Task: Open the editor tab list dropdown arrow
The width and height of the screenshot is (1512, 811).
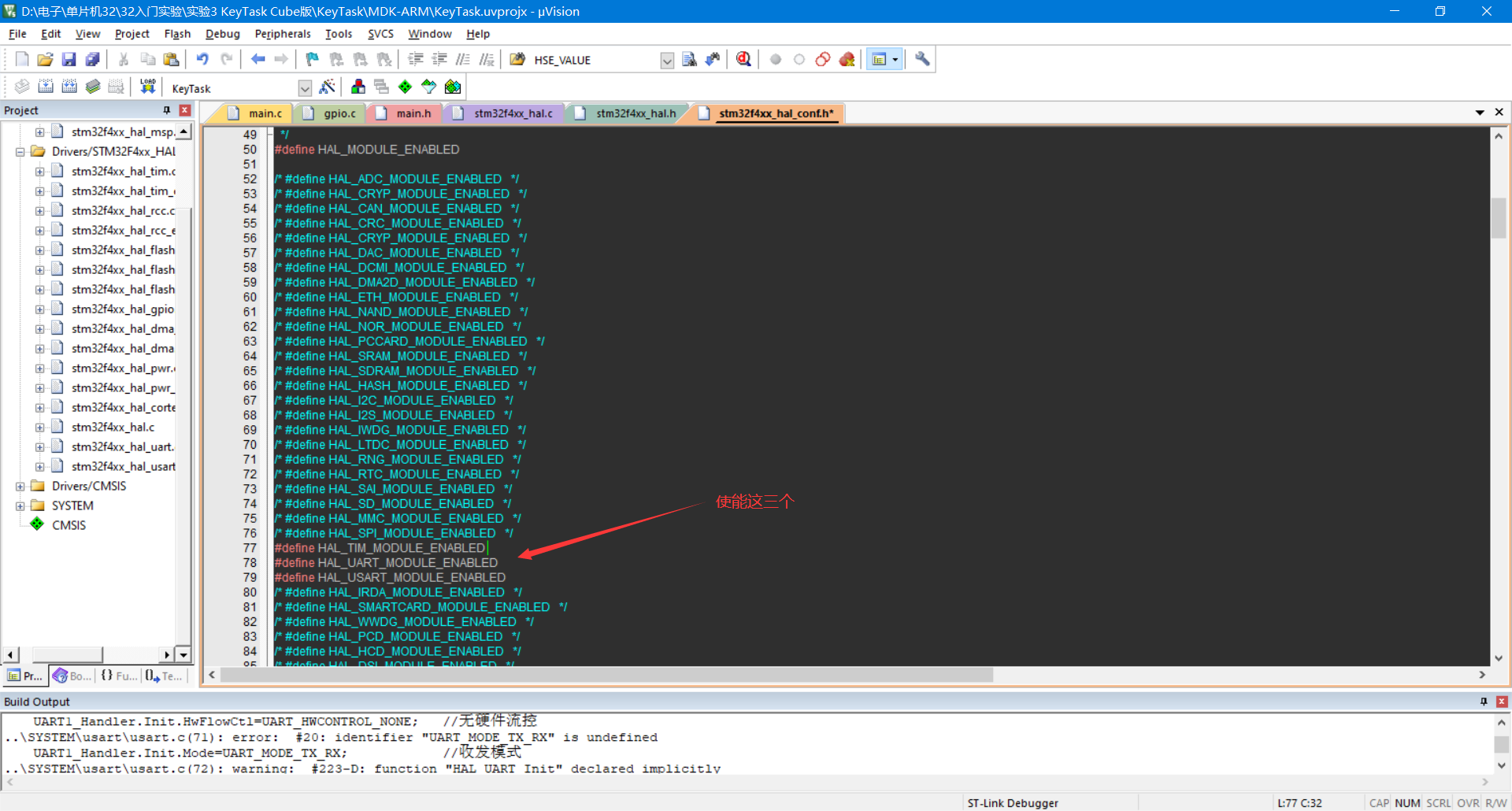Action: (1480, 113)
